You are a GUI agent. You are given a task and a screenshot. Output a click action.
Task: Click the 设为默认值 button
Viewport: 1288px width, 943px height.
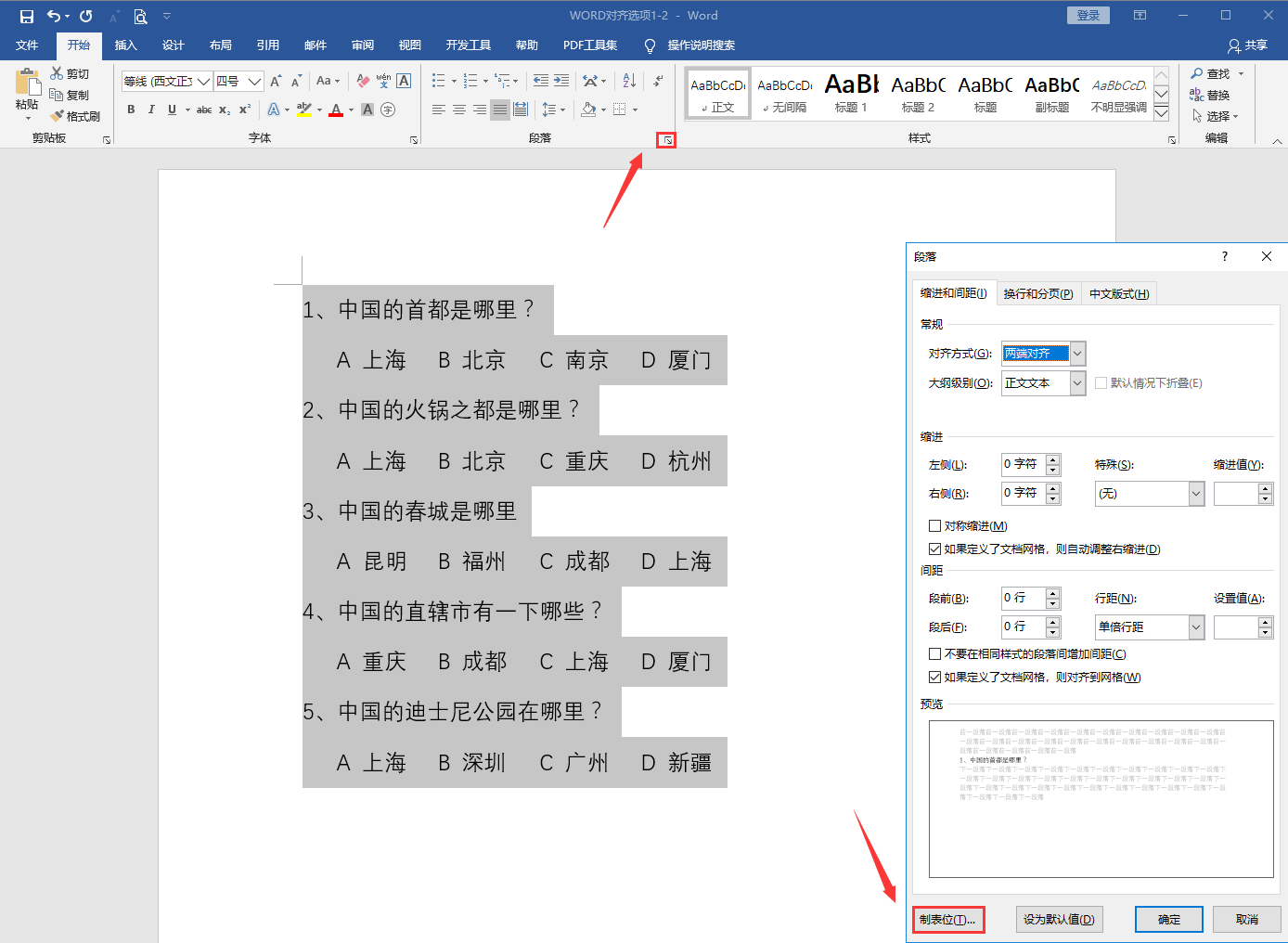click(x=1059, y=920)
